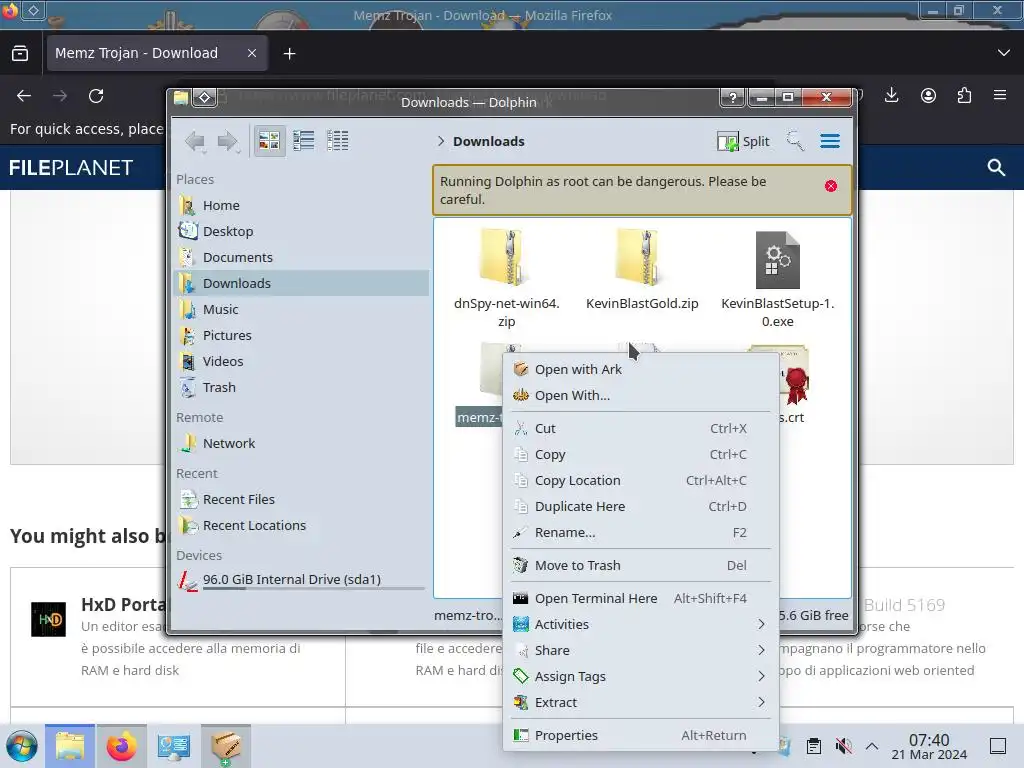The width and height of the screenshot is (1024, 768).
Task: Click the FILEPLANET logo
Action: click(x=71, y=168)
